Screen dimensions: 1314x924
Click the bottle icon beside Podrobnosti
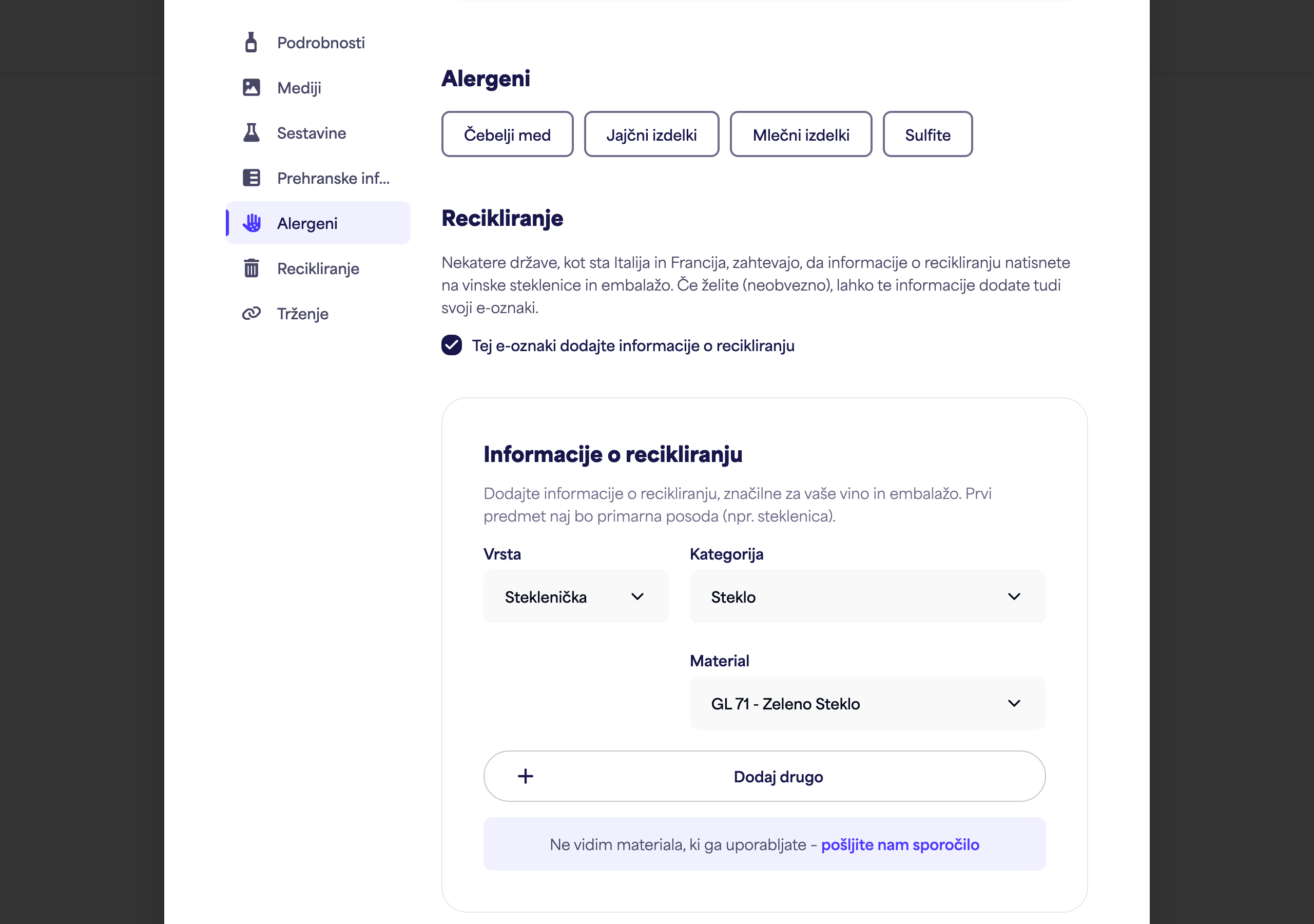point(250,43)
